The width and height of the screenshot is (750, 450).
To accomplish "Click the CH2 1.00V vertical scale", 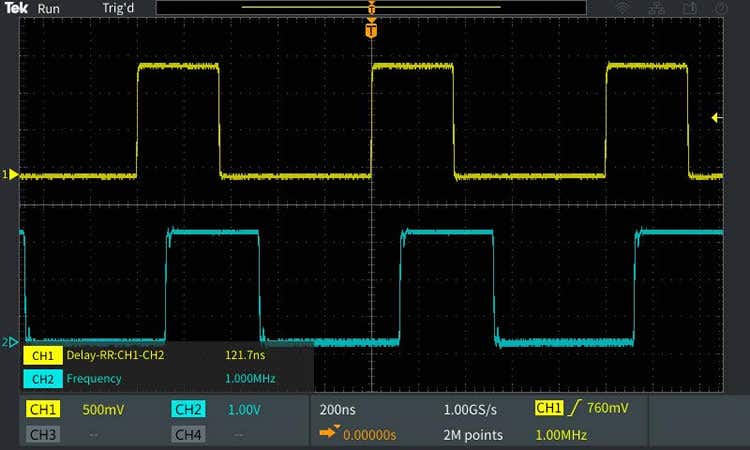I will pyautogui.click(x=244, y=410).
